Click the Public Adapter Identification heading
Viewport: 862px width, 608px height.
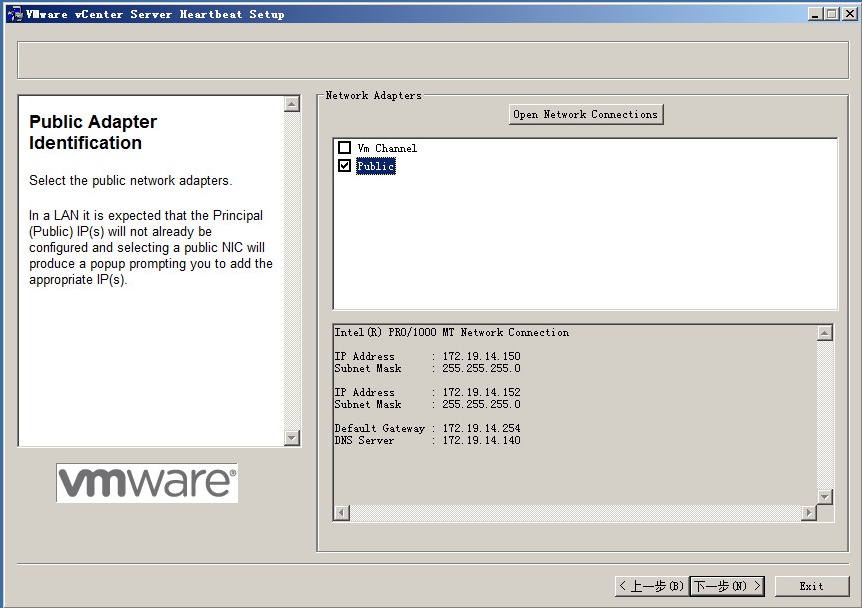pyautogui.click(x=93, y=132)
